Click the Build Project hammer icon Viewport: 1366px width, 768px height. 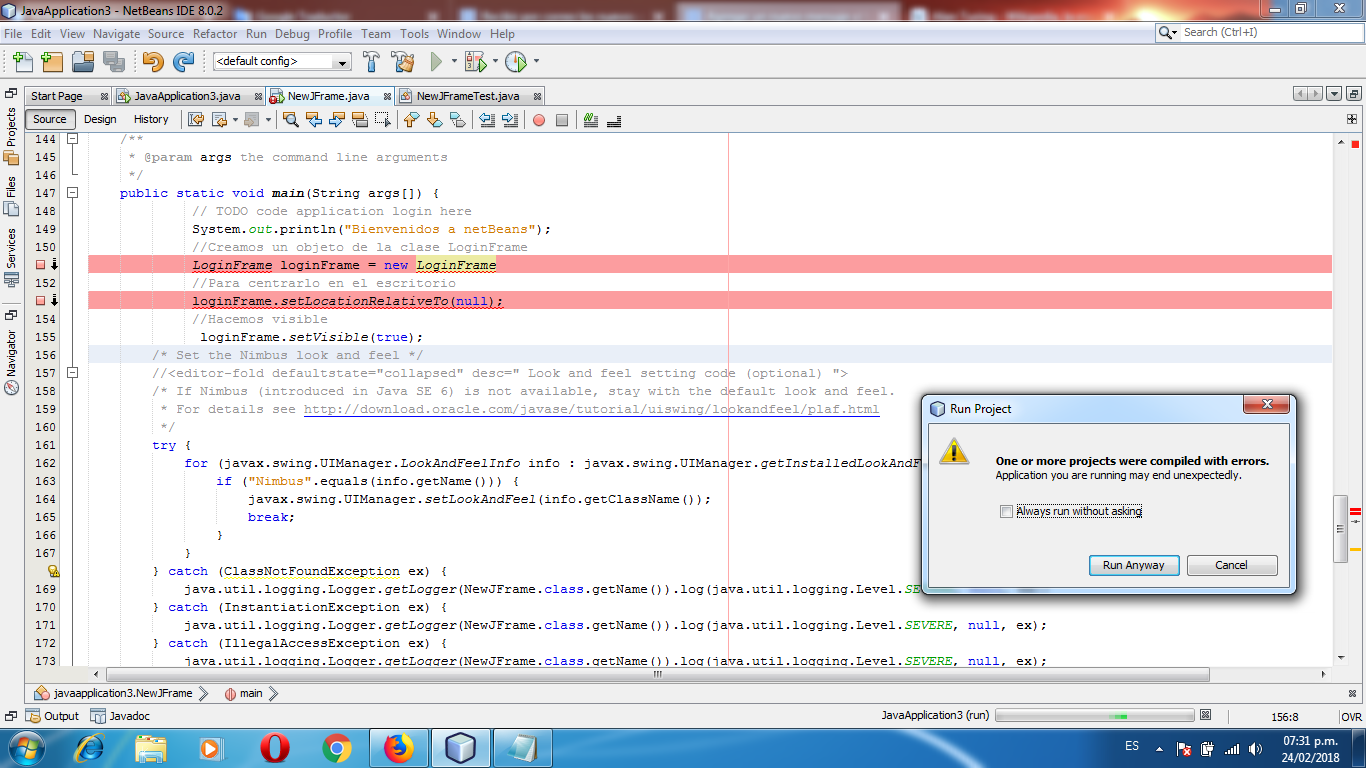click(371, 62)
